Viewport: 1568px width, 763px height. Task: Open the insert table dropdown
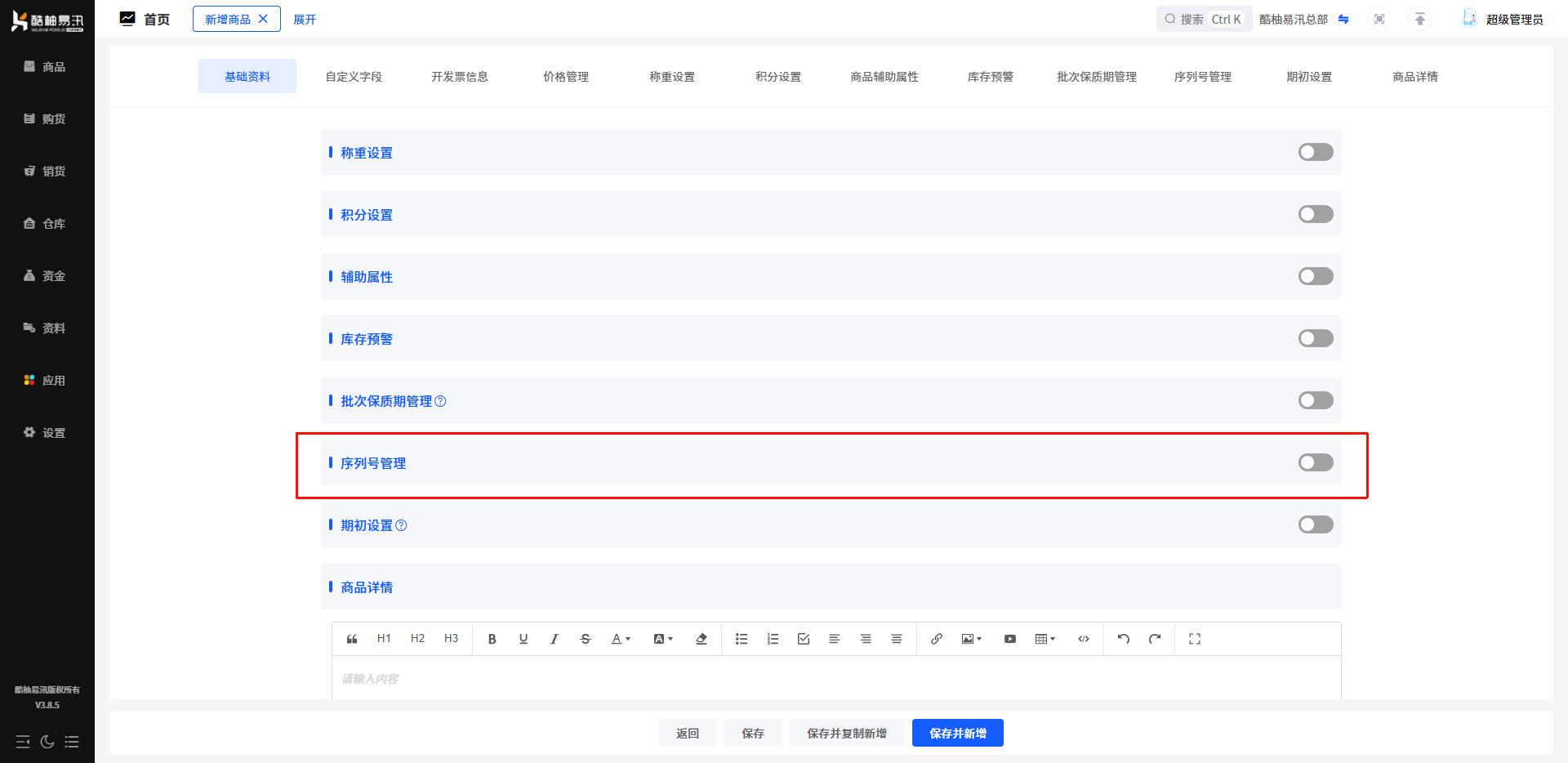[1045, 639]
